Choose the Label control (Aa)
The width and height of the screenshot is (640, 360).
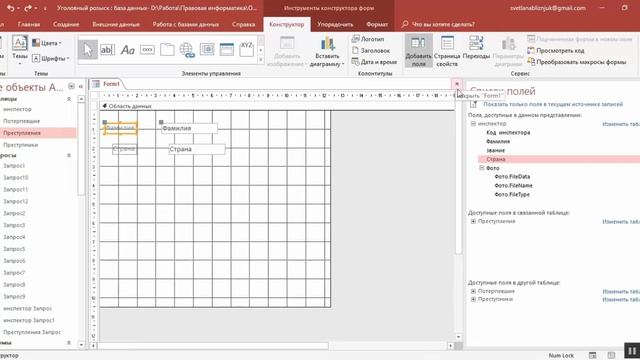pos(127,50)
